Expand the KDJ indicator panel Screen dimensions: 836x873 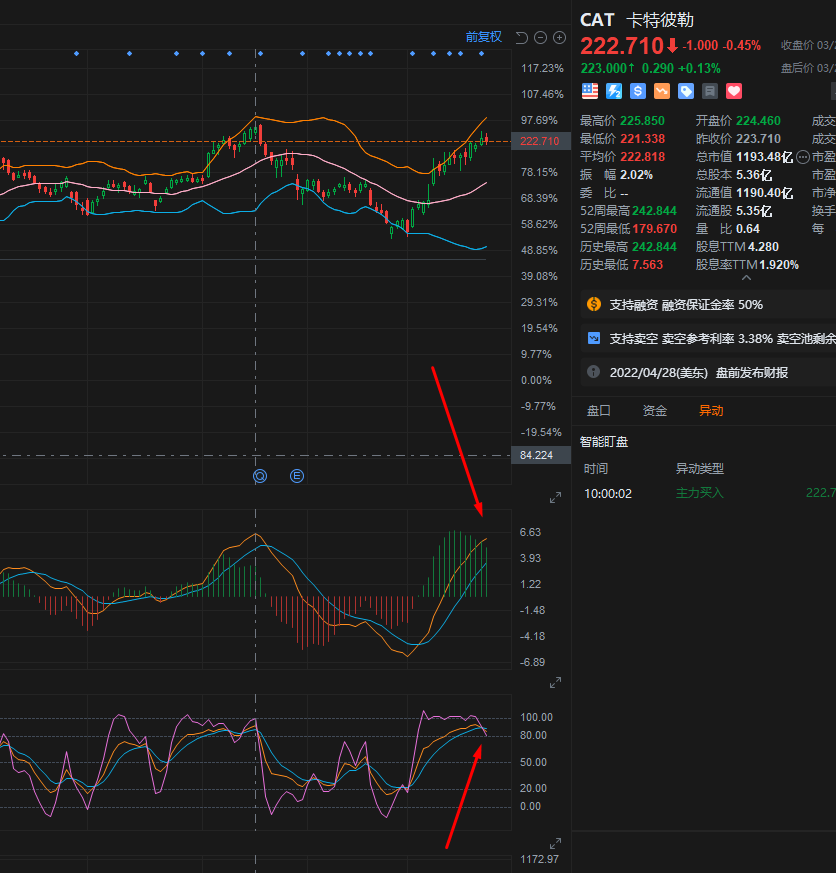555,683
